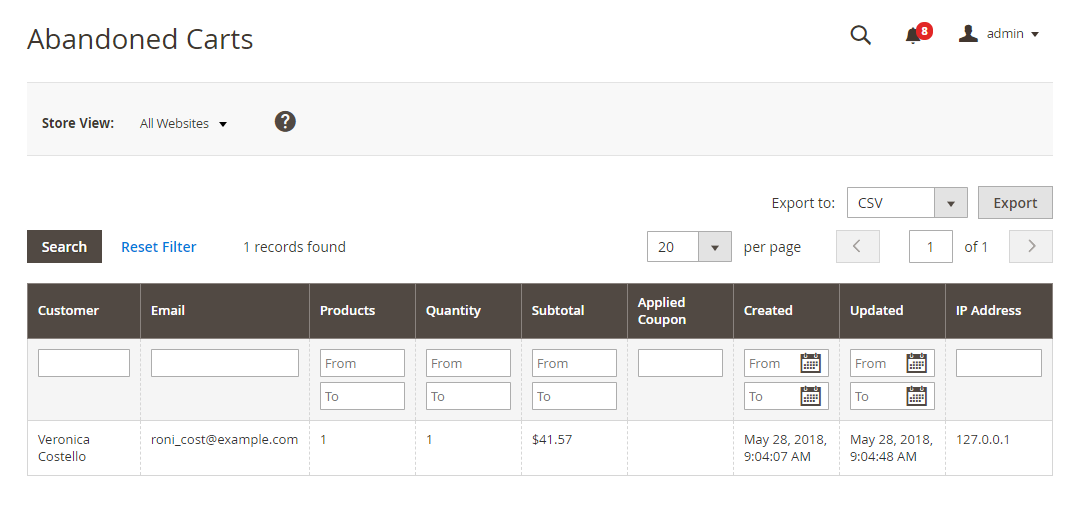Open Created To calendar picker
The height and width of the screenshot is (509, 1072).
coord(810,396)
